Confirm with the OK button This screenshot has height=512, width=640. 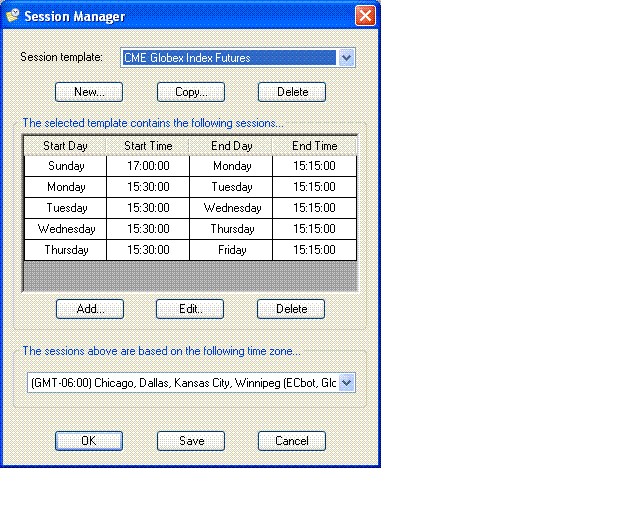[x=89, y=441]
